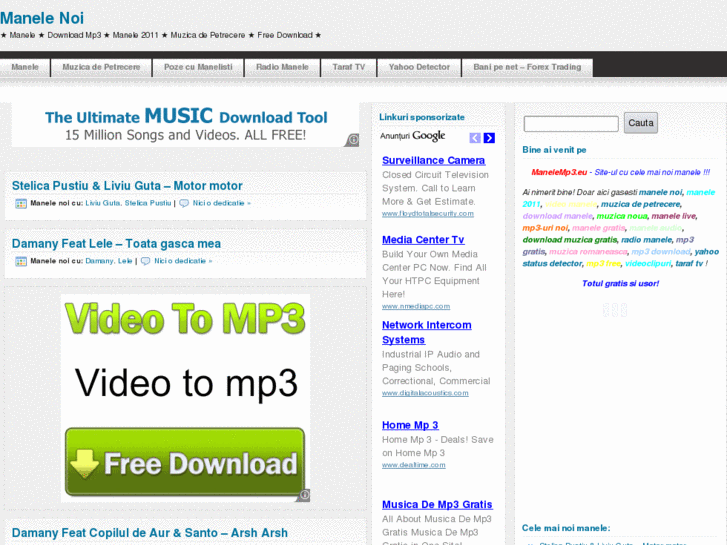Click the Manele Noi site title
Image resolution: width=727 pixels, height=545 pixels.
click(x=42, y=18)
